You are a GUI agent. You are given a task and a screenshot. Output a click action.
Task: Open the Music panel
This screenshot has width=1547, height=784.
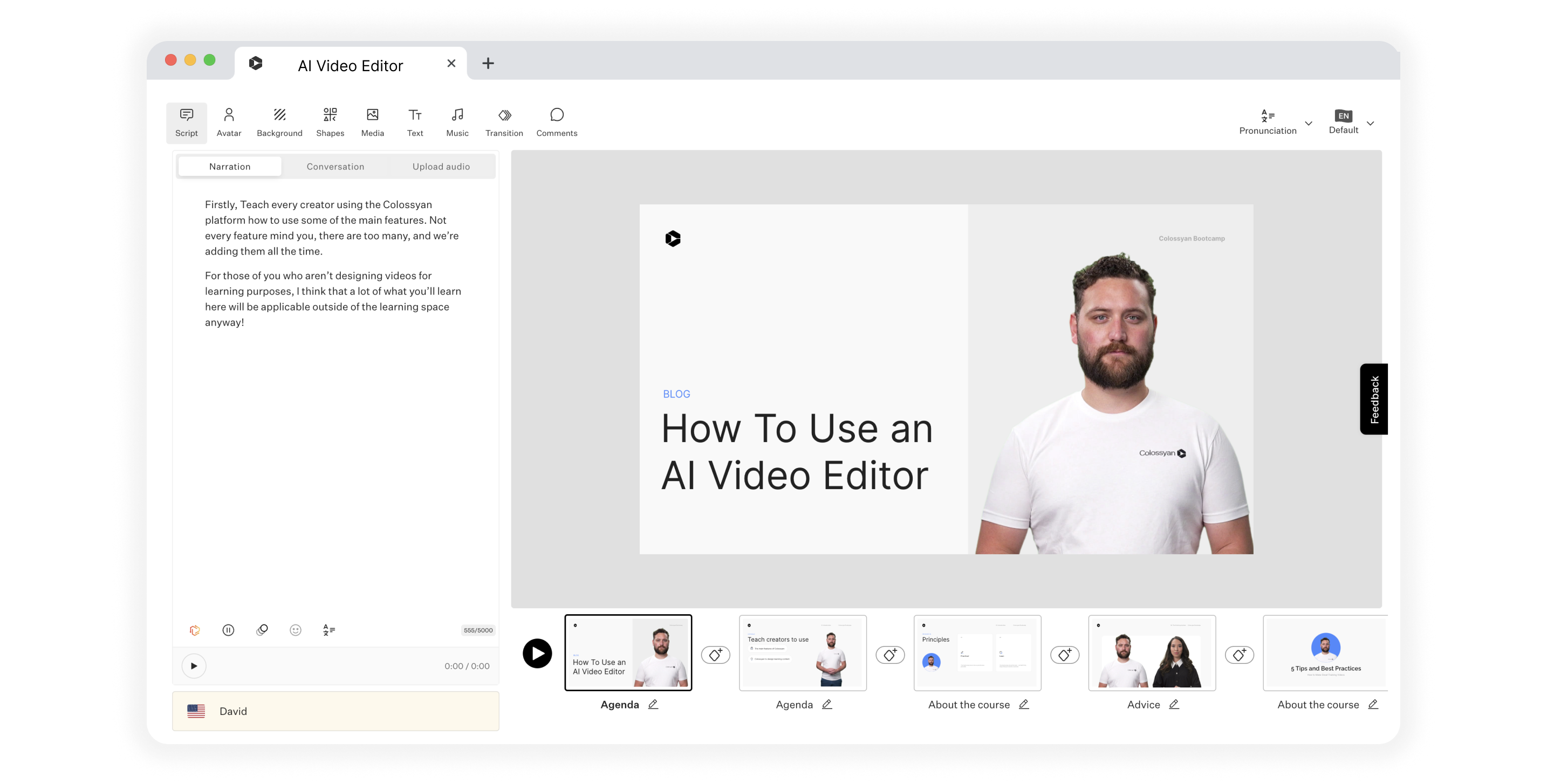[x=457, y=122]
